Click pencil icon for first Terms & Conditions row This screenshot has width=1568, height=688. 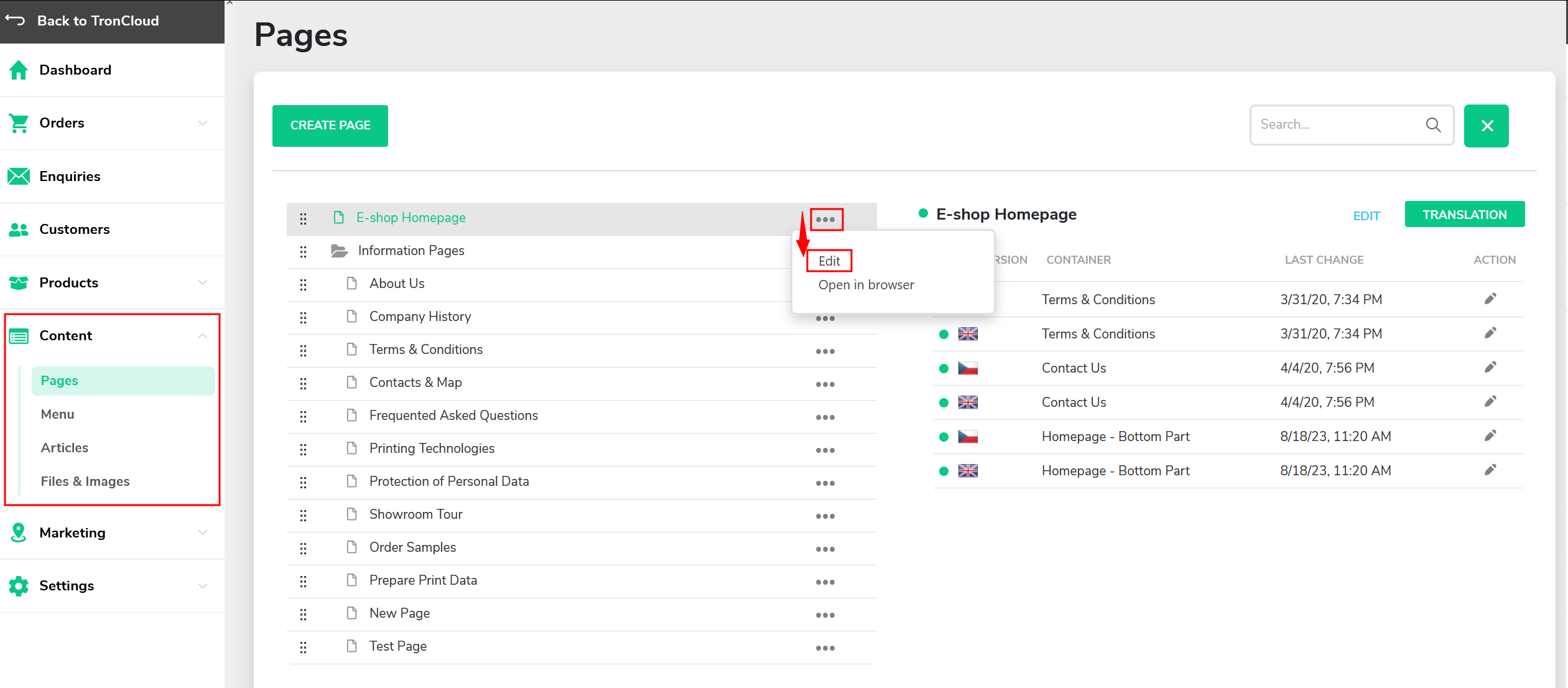(x=1490, y=299)
